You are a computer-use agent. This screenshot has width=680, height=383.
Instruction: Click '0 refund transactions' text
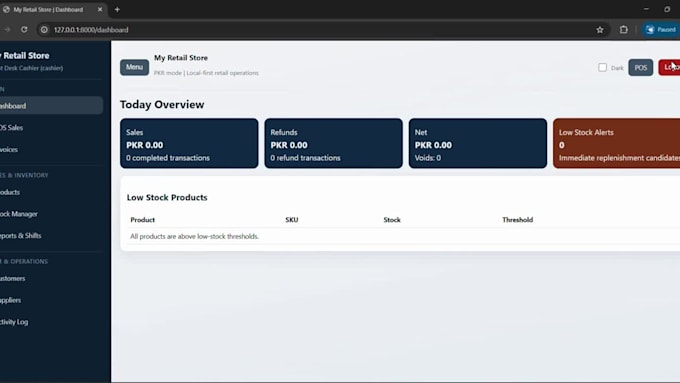pos(305,158)
